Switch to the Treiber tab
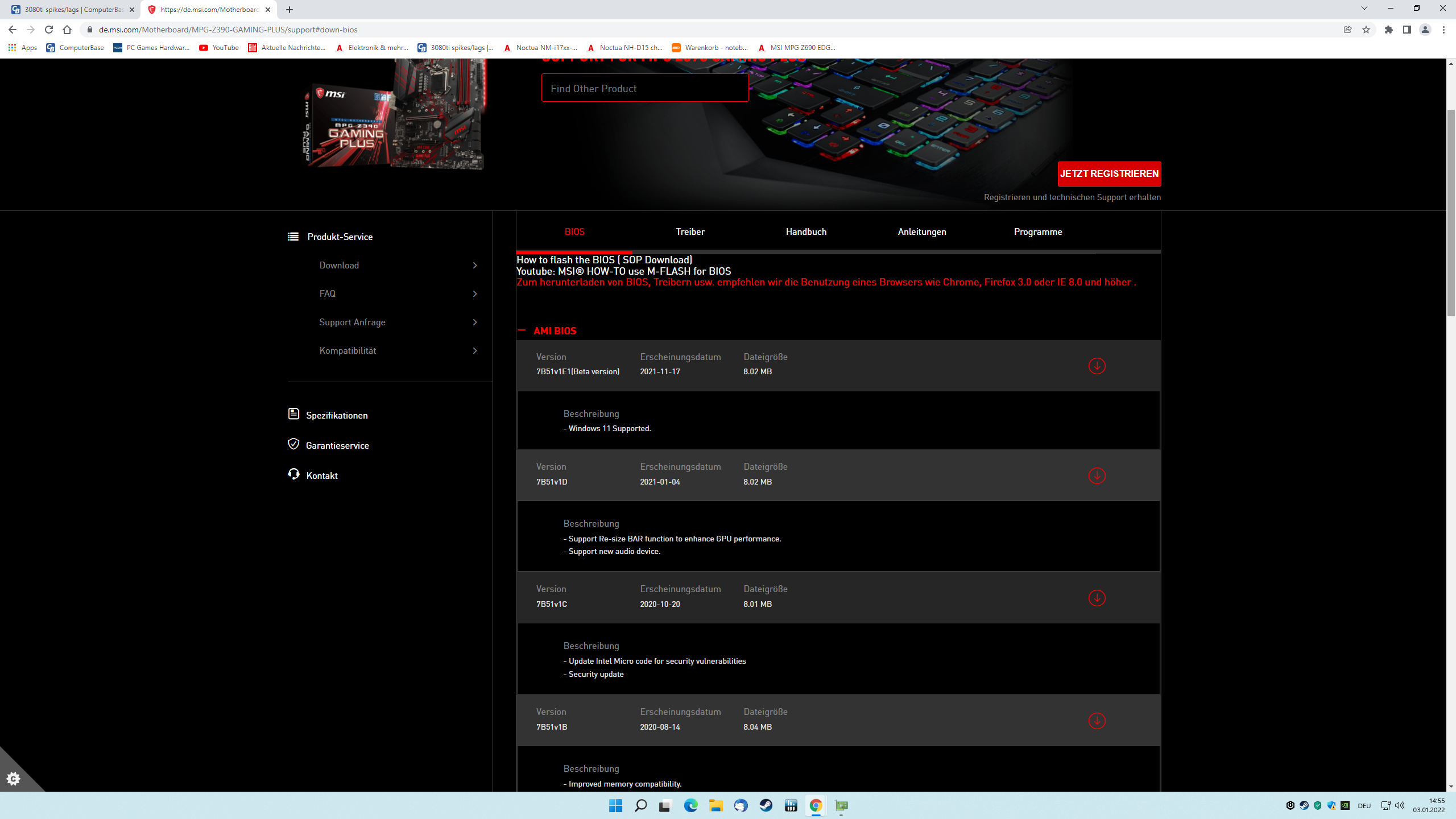Screen dimensions: 1456x819 [689, 231]
